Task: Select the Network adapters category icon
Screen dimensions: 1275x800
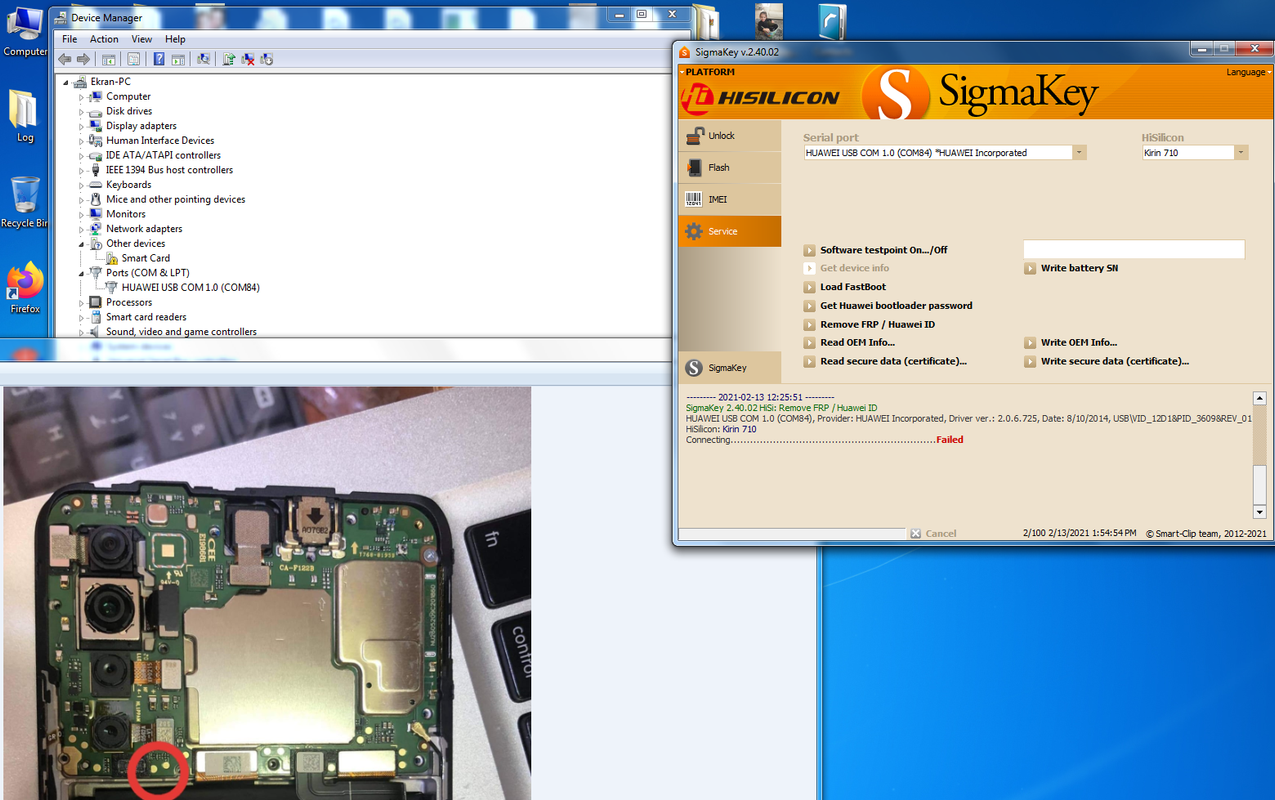Action: pyautogui.click(x=96, y=229)
